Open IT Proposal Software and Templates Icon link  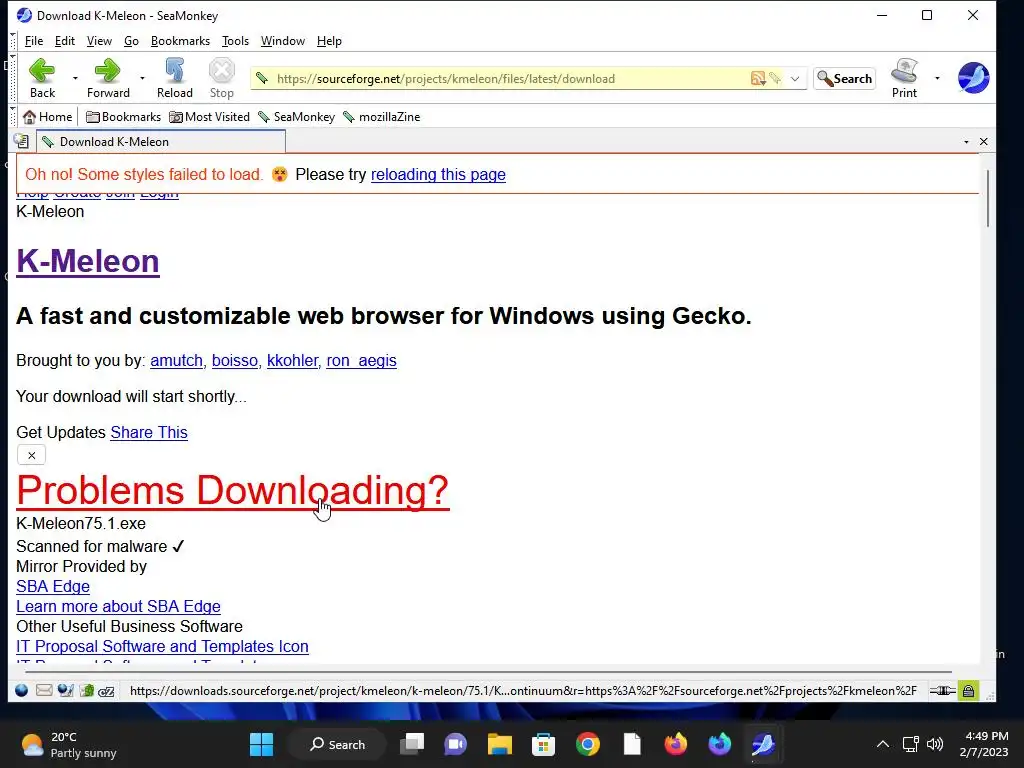coord(162,647)
